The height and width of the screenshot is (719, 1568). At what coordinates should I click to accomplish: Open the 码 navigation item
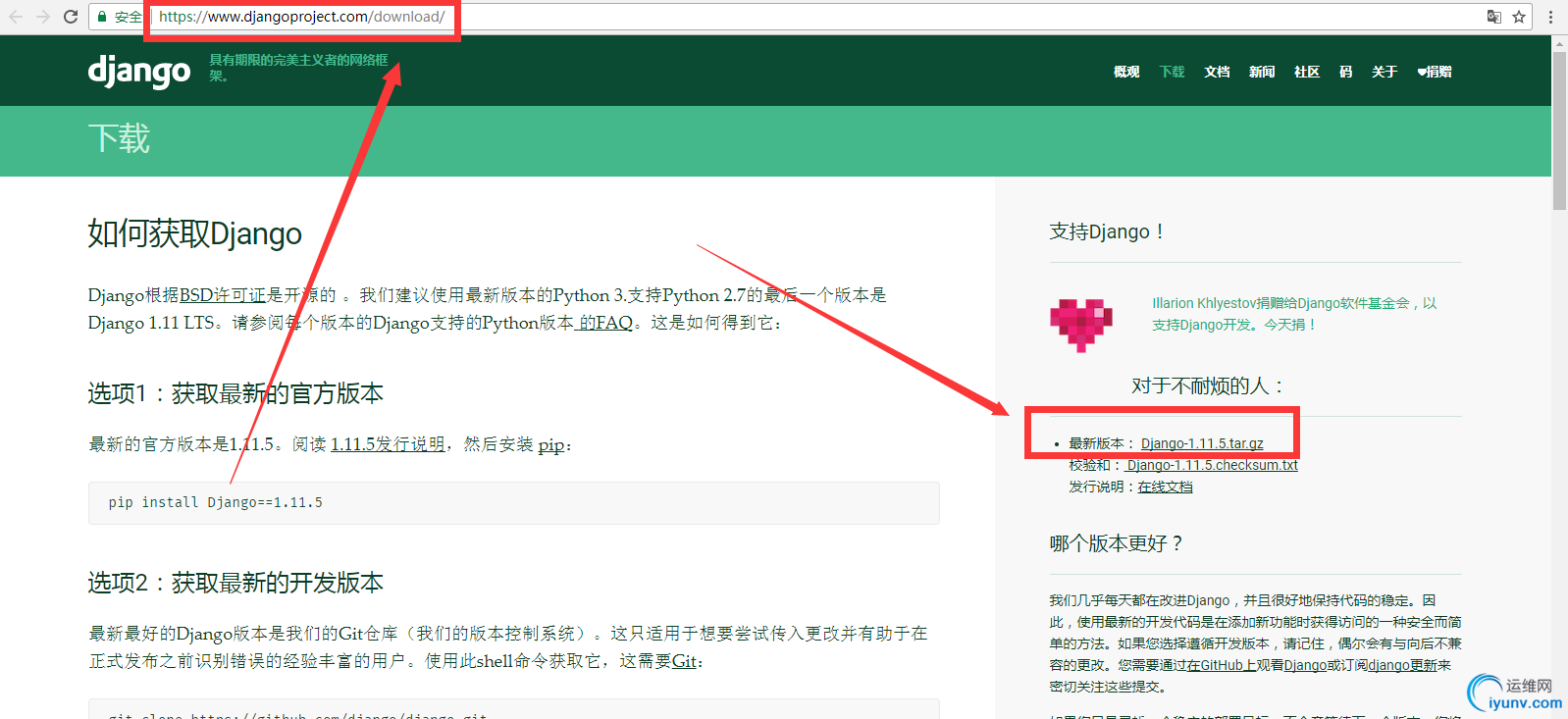click(x=1345, y=72)
